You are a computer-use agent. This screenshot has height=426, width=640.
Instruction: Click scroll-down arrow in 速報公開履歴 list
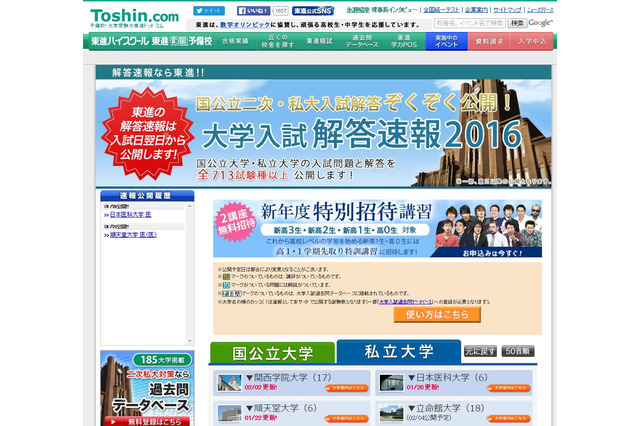(x=189, y=341)
